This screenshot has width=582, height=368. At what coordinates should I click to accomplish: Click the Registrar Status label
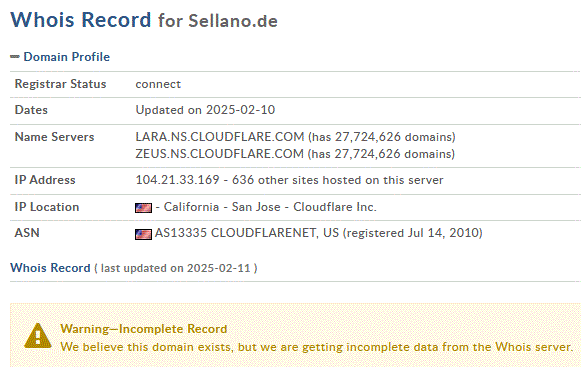point(61,84)
